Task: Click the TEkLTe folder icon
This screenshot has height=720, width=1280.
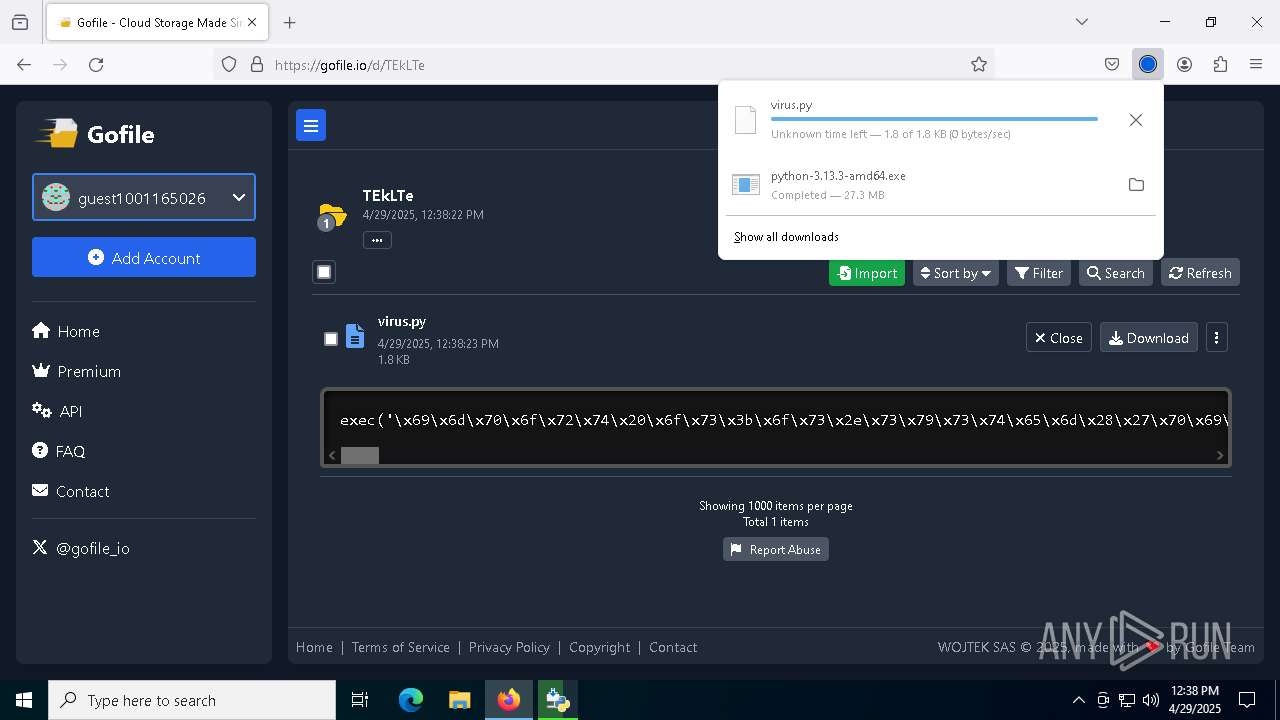Action: tap(331, 215)
